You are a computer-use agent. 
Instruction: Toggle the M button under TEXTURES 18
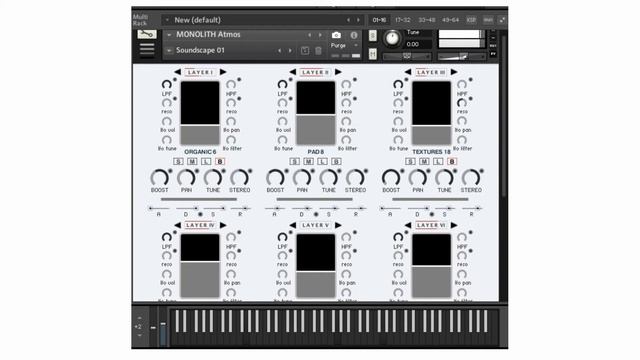click(x=424, y=162)
